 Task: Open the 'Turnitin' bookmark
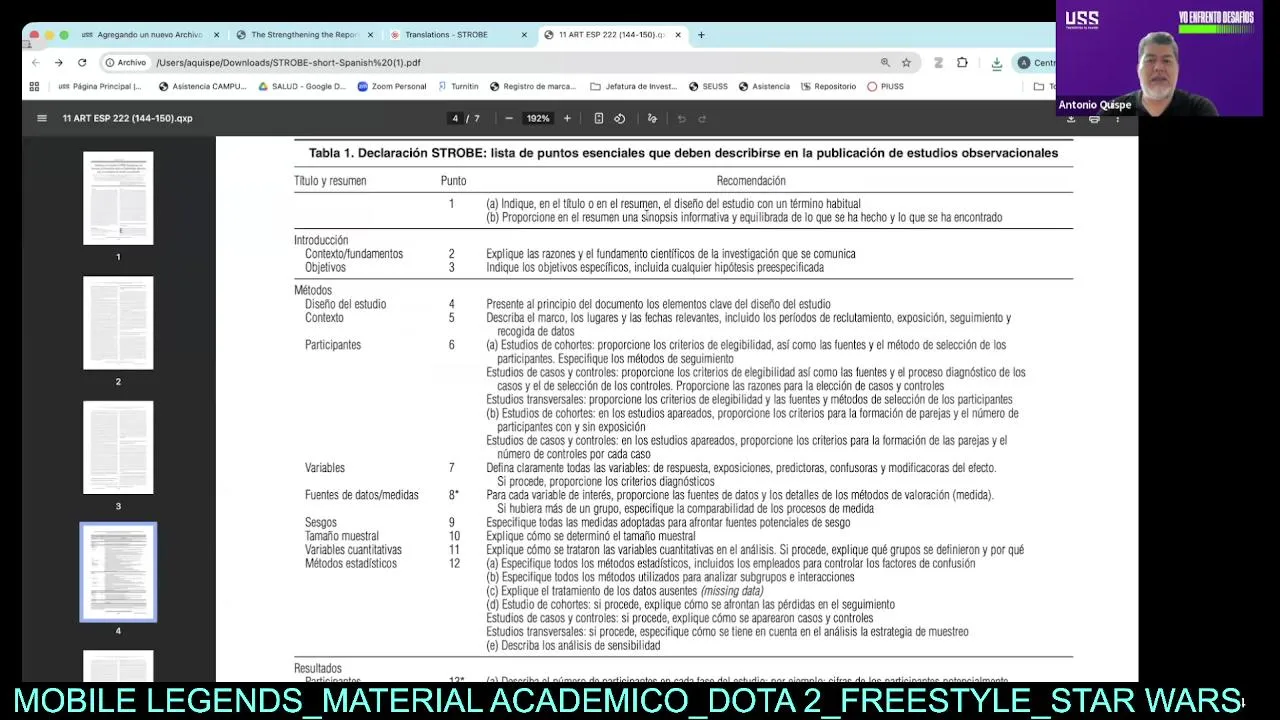point(458,87)
